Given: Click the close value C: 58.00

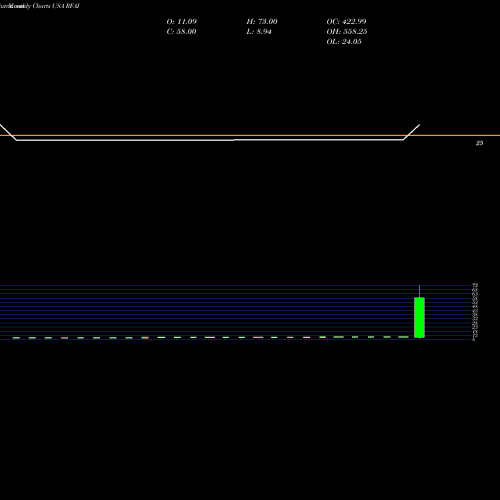Looking at the screenshot, I should (181, 32).
